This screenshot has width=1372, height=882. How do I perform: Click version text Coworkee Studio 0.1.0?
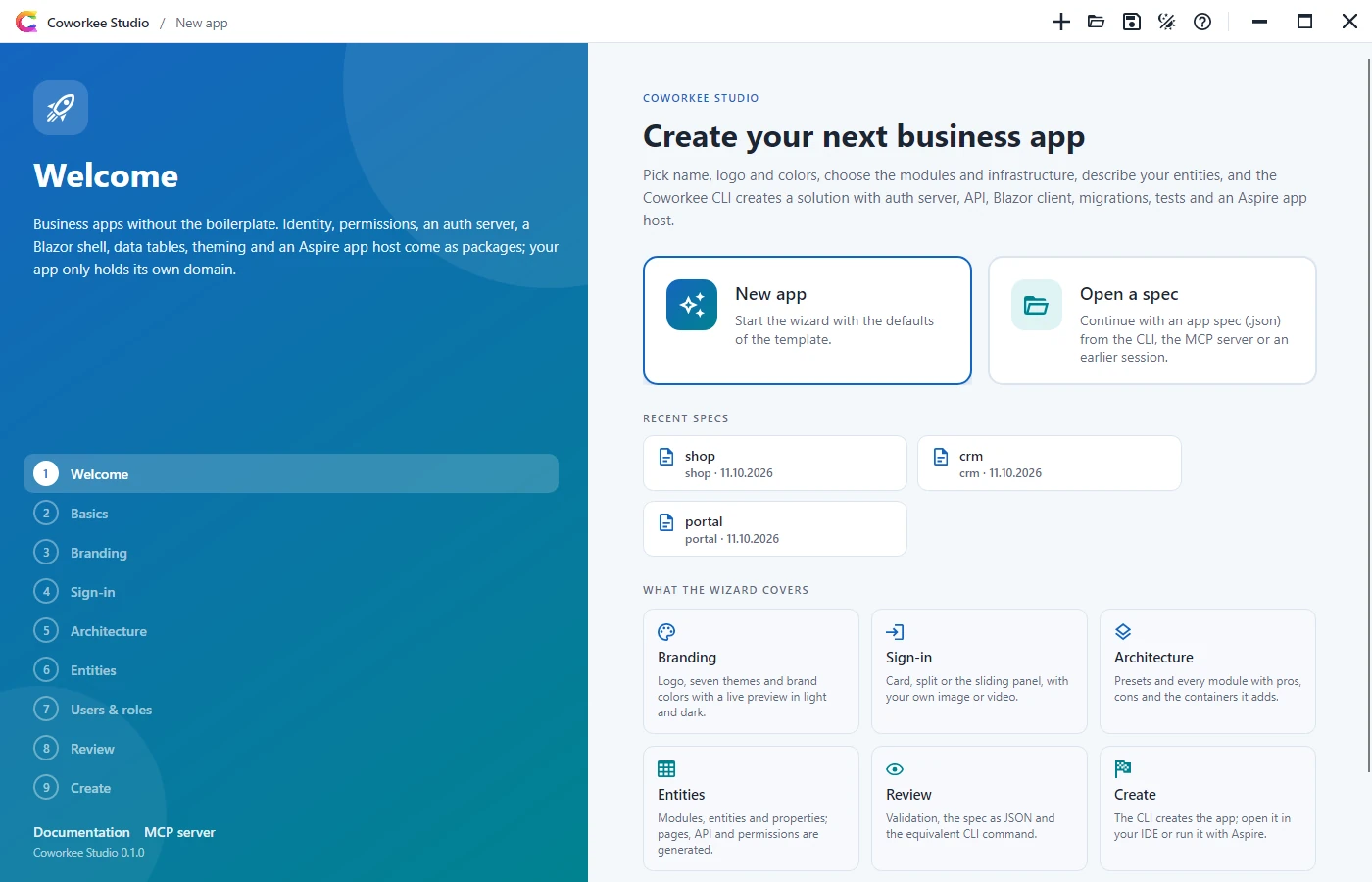(89, 853)
